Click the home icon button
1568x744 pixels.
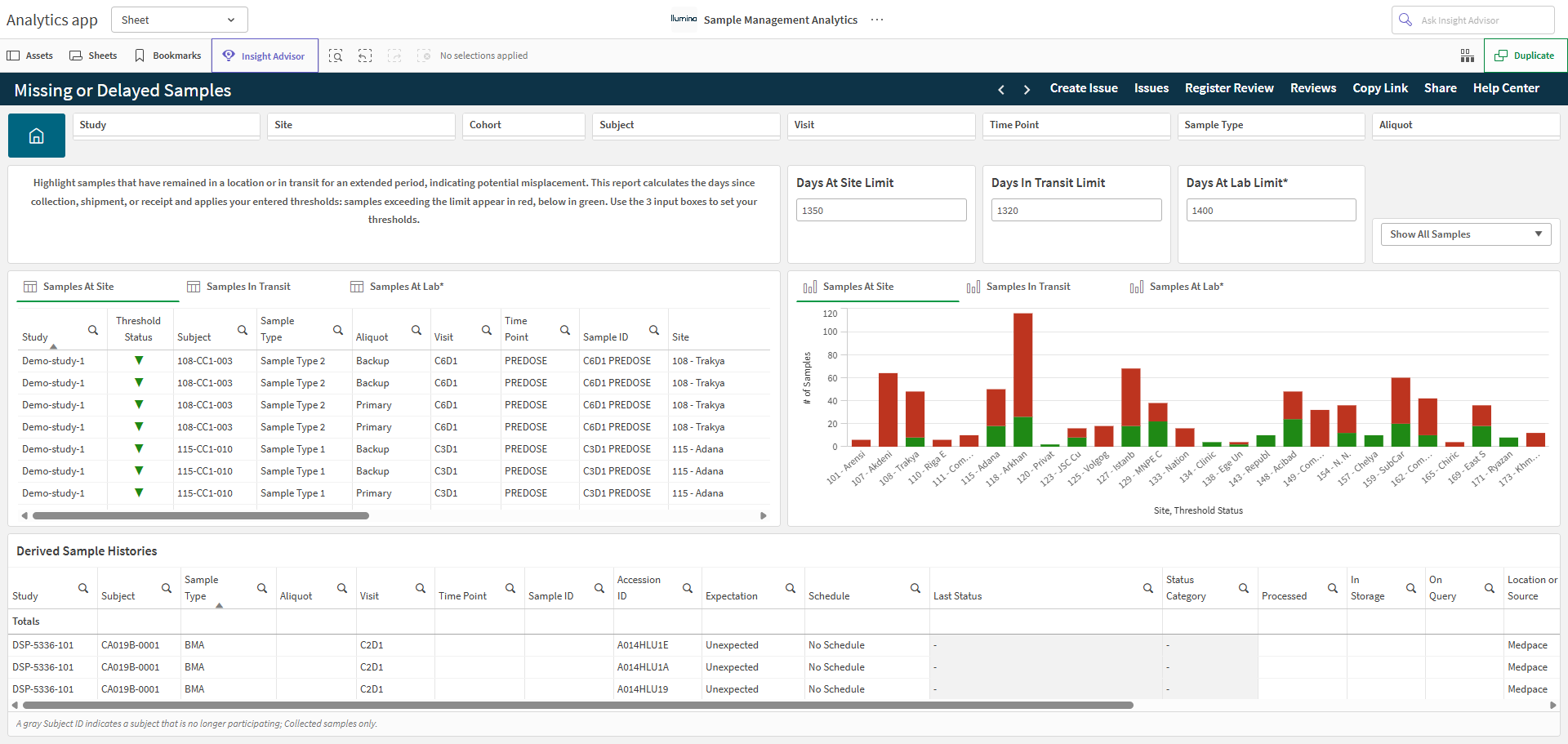tap(37, 136)
